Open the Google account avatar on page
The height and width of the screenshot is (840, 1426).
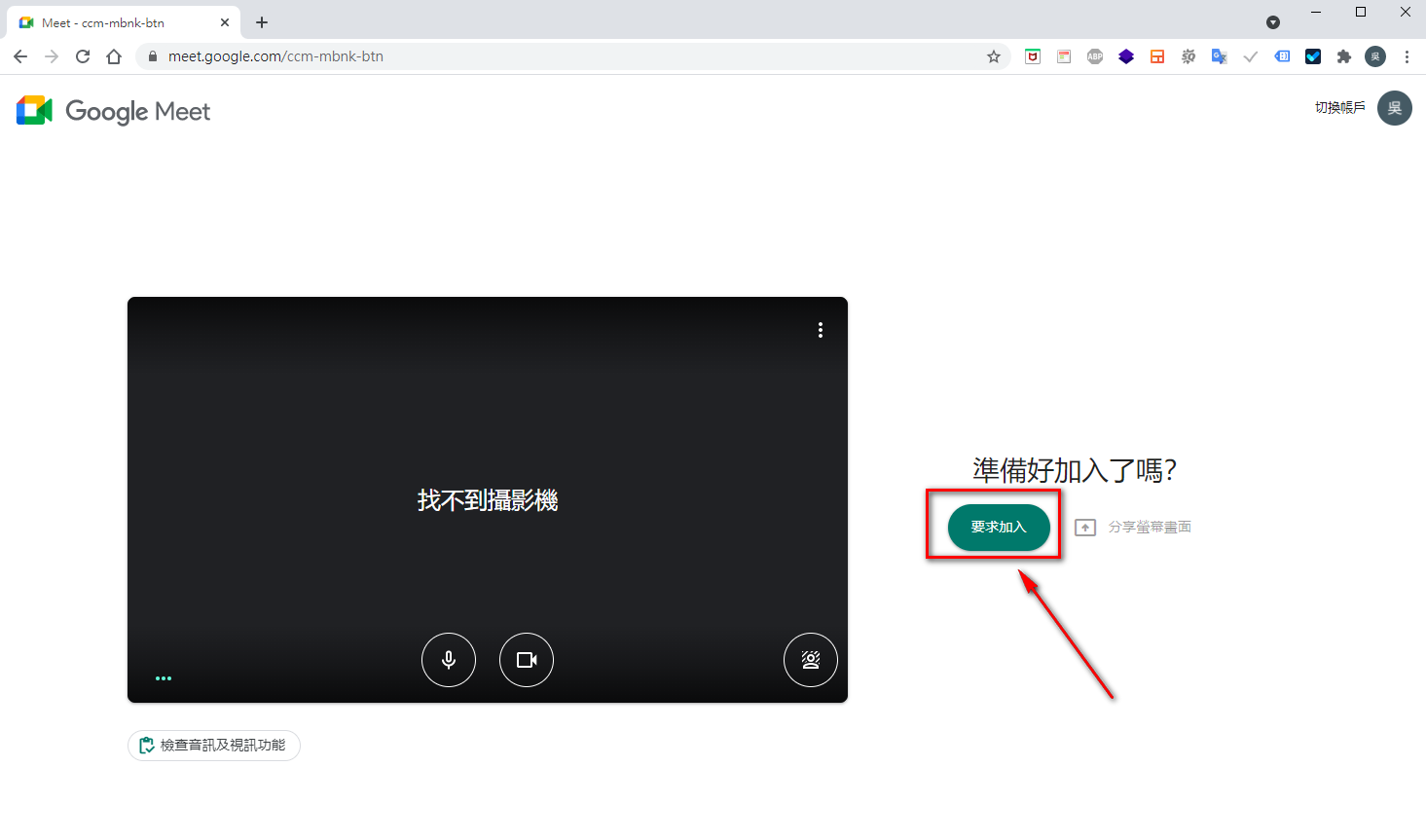tap(1394, 108)
